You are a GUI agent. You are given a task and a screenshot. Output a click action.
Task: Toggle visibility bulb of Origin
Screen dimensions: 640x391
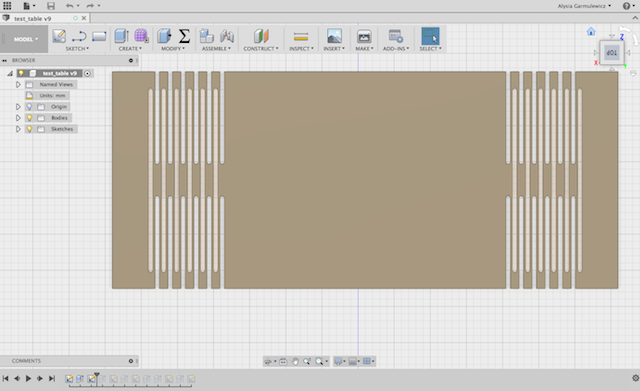point(29,107)
